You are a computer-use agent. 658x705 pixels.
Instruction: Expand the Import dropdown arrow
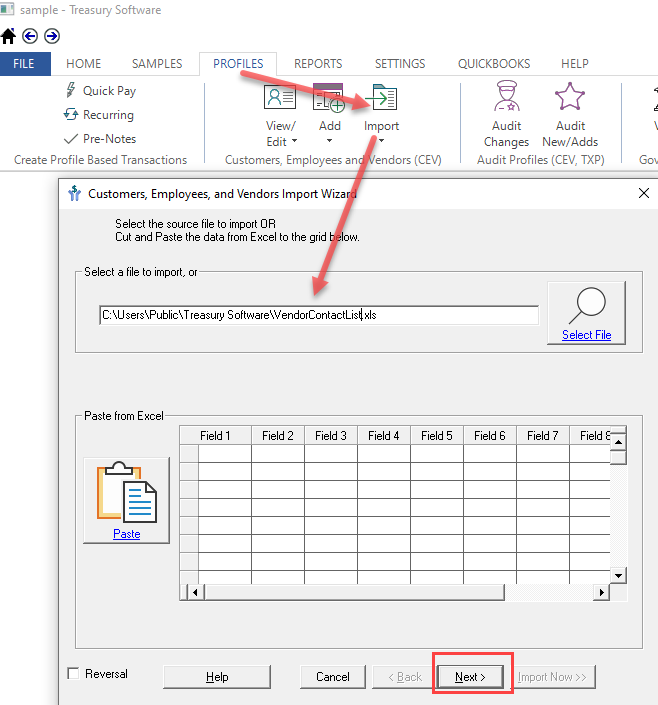coord(381,141)
